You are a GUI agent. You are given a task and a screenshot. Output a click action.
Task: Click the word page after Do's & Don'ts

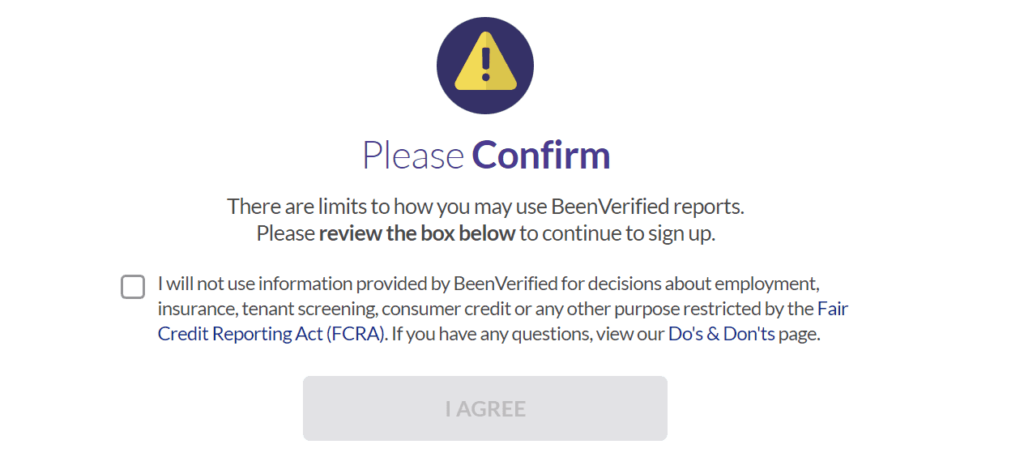[799, 336]
